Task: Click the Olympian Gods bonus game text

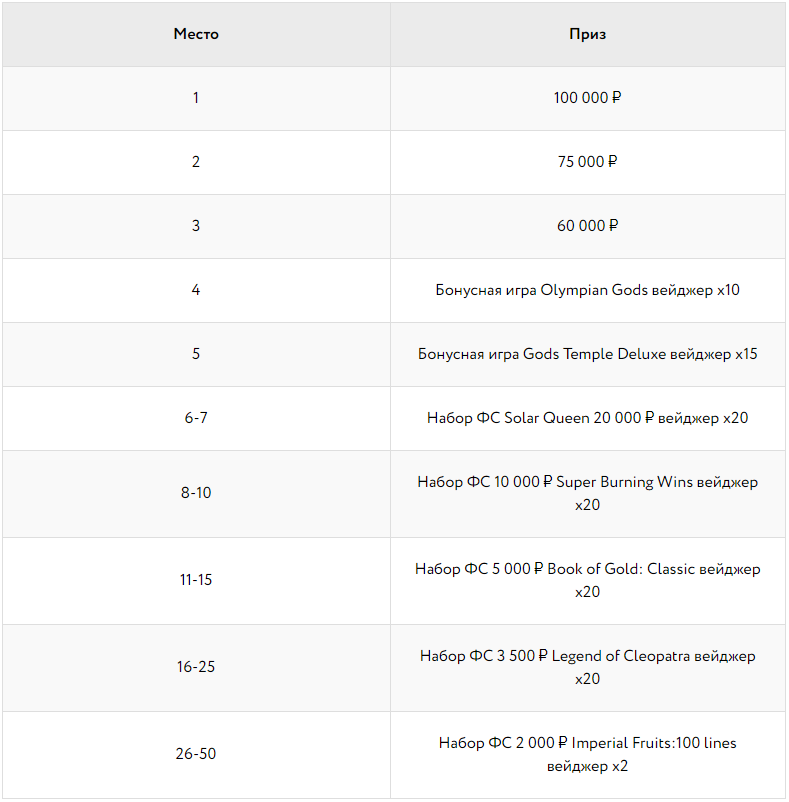Action: pyautogui.click(x=588, y=290)
